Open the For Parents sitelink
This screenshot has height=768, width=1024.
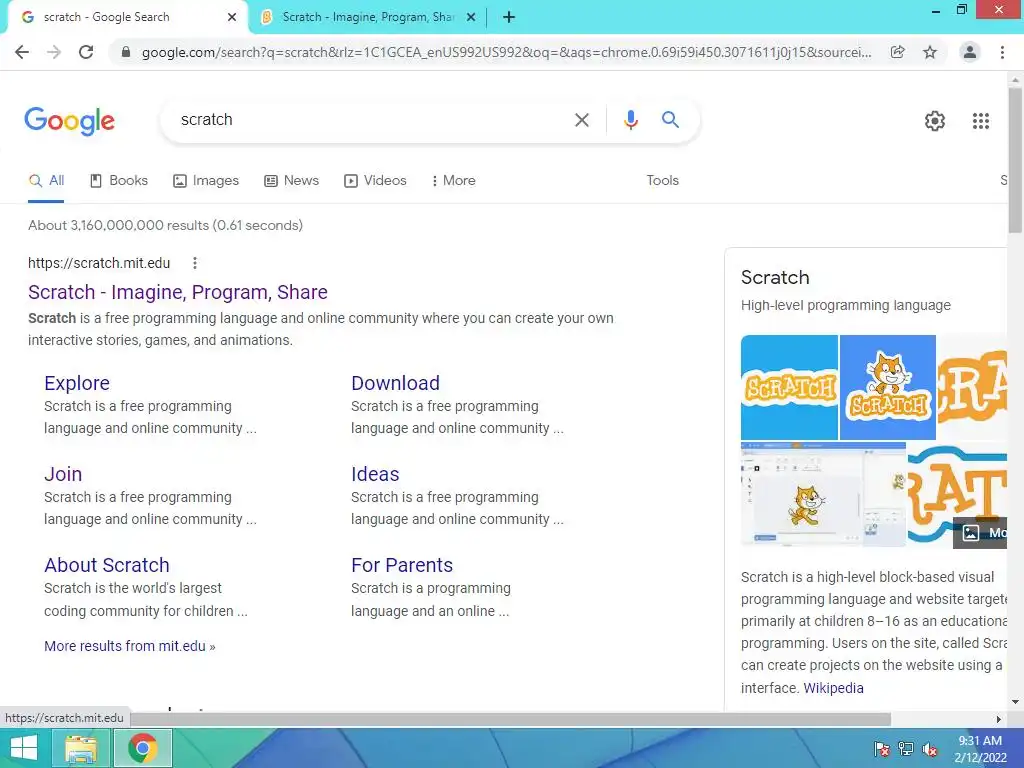pos(402,565)
